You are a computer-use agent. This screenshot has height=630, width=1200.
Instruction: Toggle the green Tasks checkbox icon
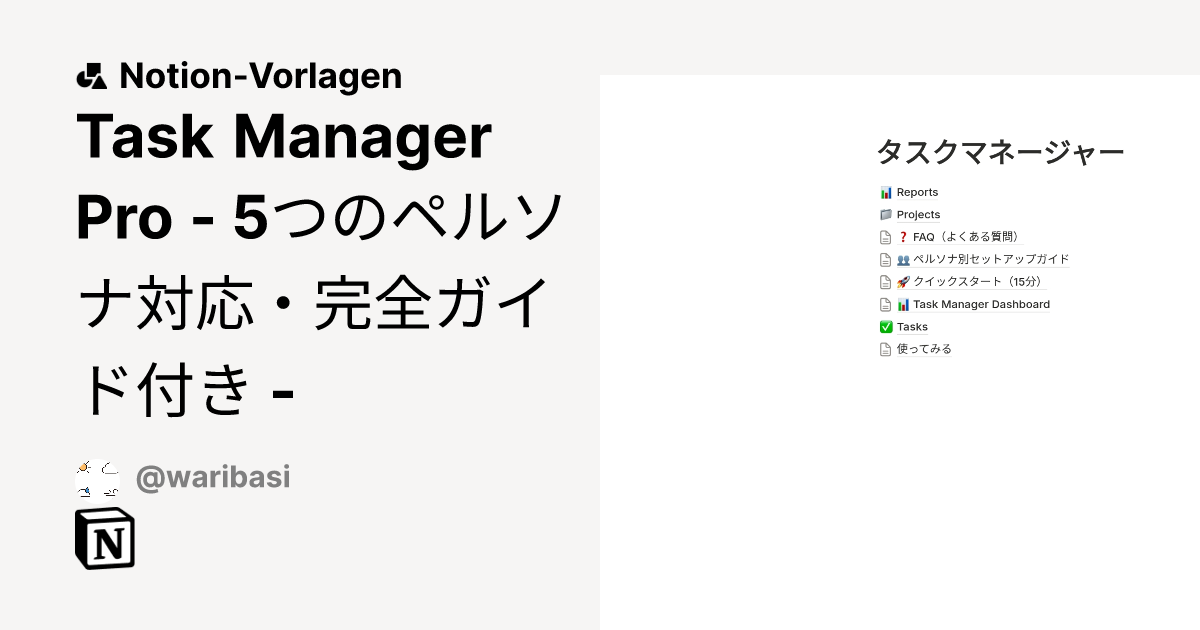(886, 326)
